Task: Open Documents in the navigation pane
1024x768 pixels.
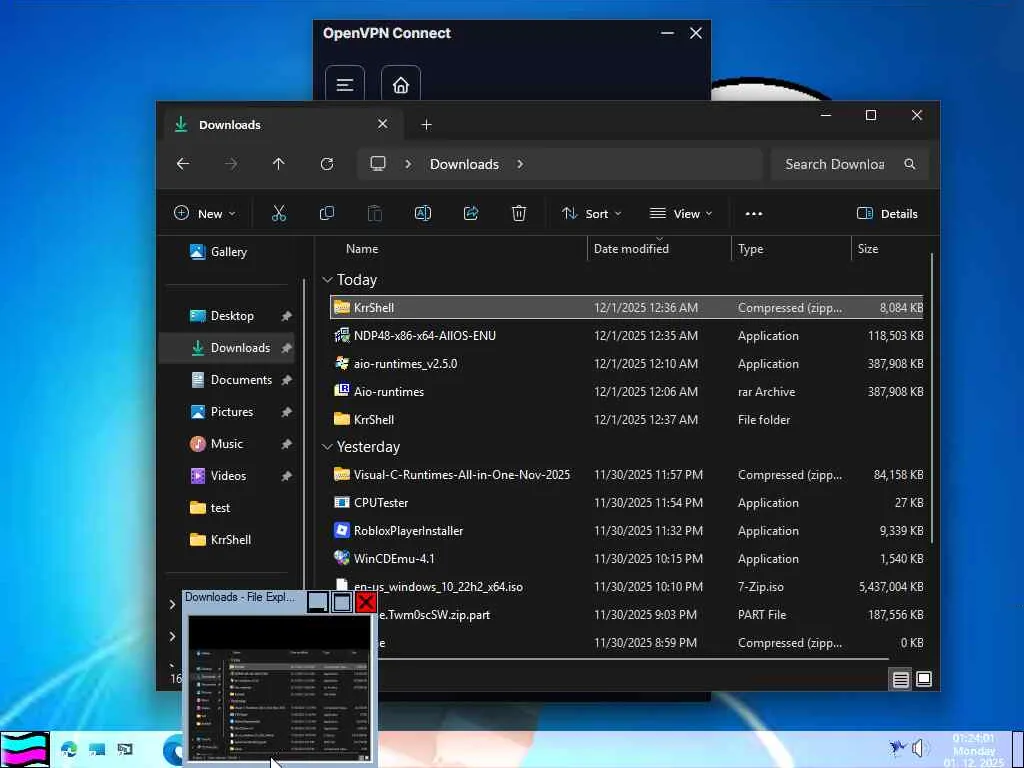Action: click(x=227, y=380)
